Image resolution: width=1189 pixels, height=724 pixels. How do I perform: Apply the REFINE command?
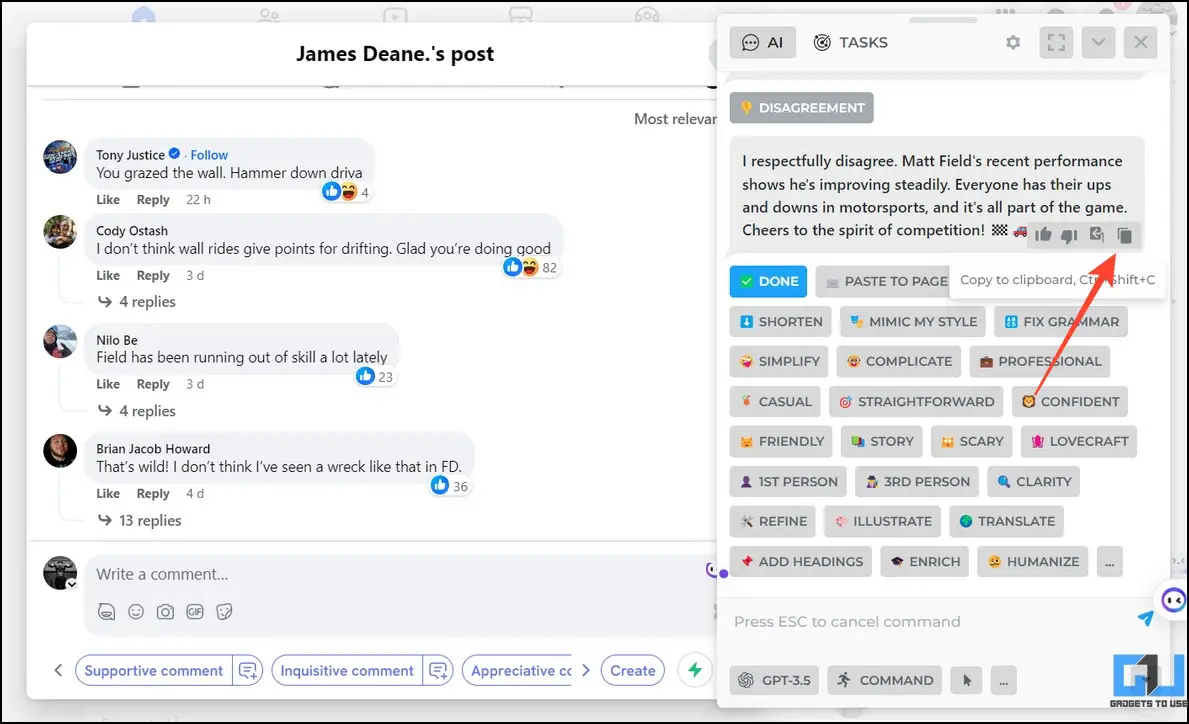tap(773, 522)
